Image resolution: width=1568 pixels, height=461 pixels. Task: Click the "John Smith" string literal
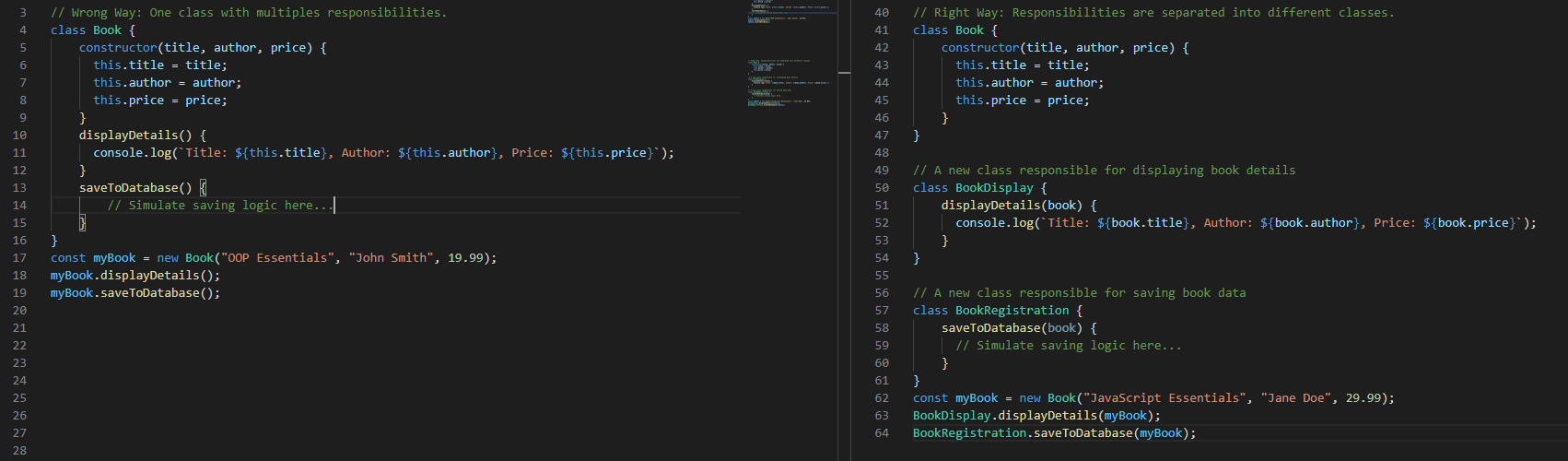click(391, 258)
